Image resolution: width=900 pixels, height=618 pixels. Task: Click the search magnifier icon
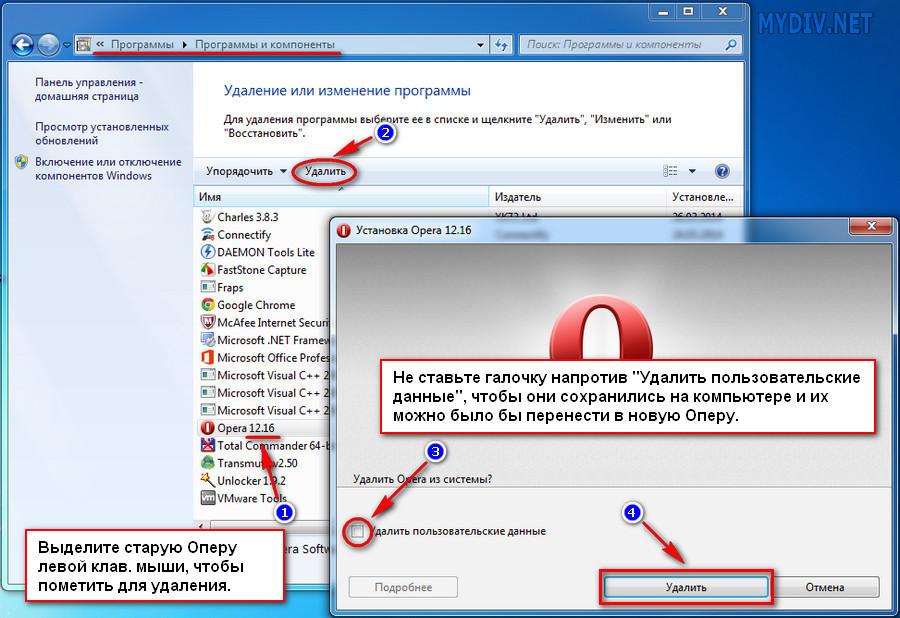pyautogui.click(x=731, y=44)
